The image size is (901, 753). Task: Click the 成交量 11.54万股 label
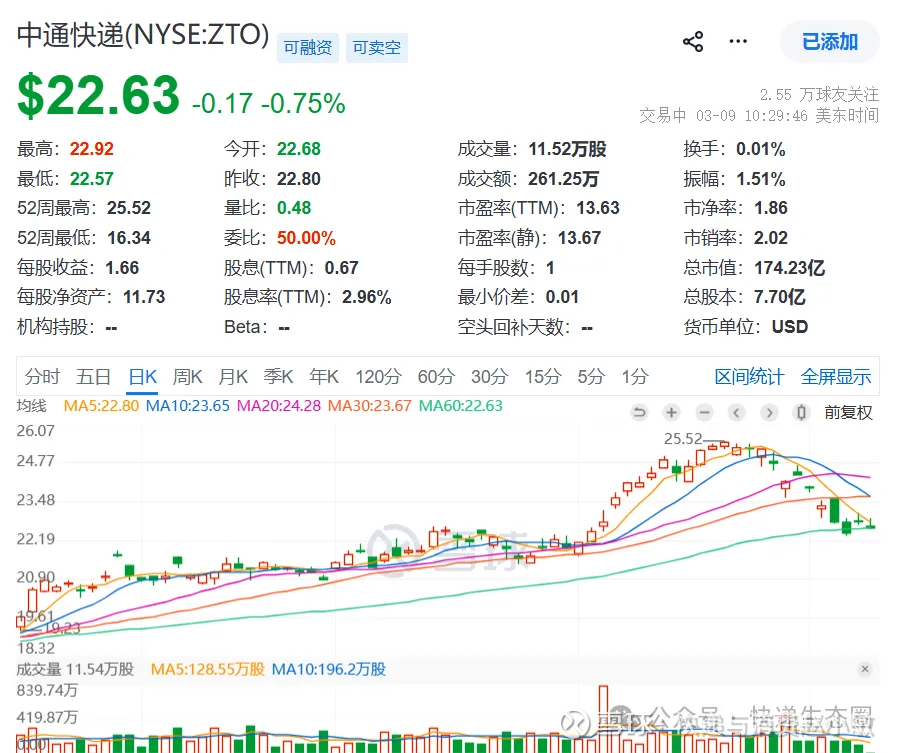[x=75, y=669]
